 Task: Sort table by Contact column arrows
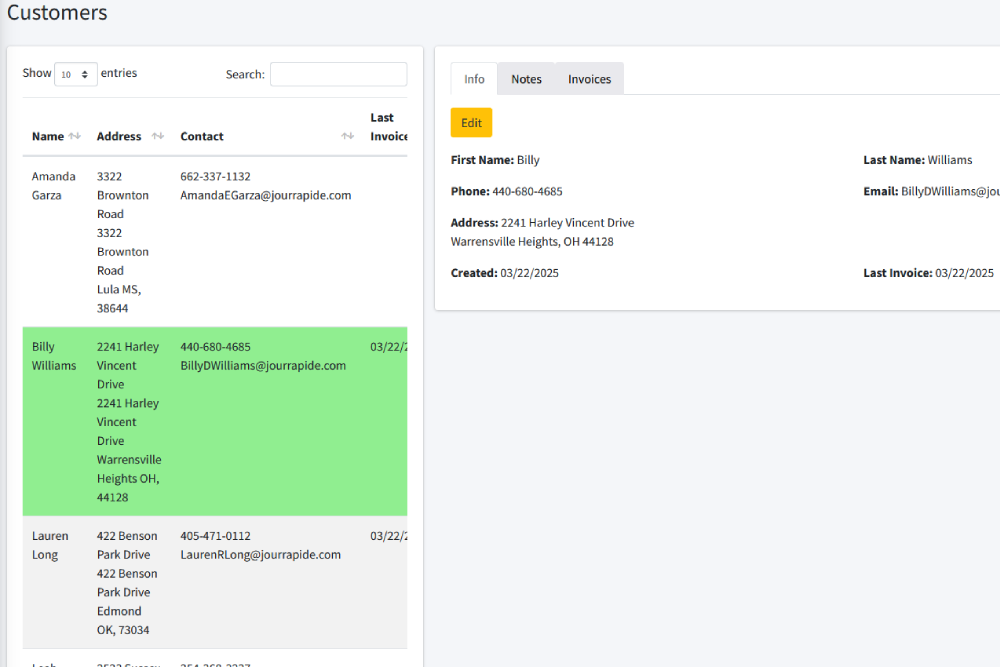pyautogui.click(x=347, y=137)
